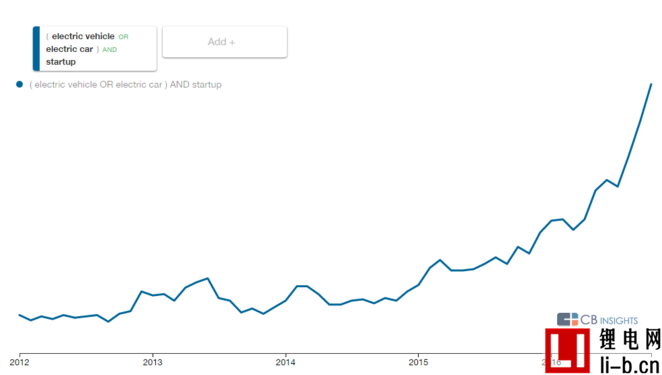
Task: Click the Add + term button
Action: pyautogui.click(x=225, y=42)
